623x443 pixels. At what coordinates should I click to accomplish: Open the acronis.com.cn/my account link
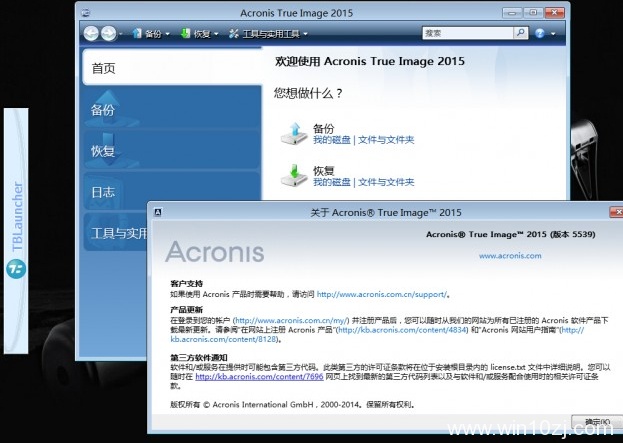pos(291,320)
